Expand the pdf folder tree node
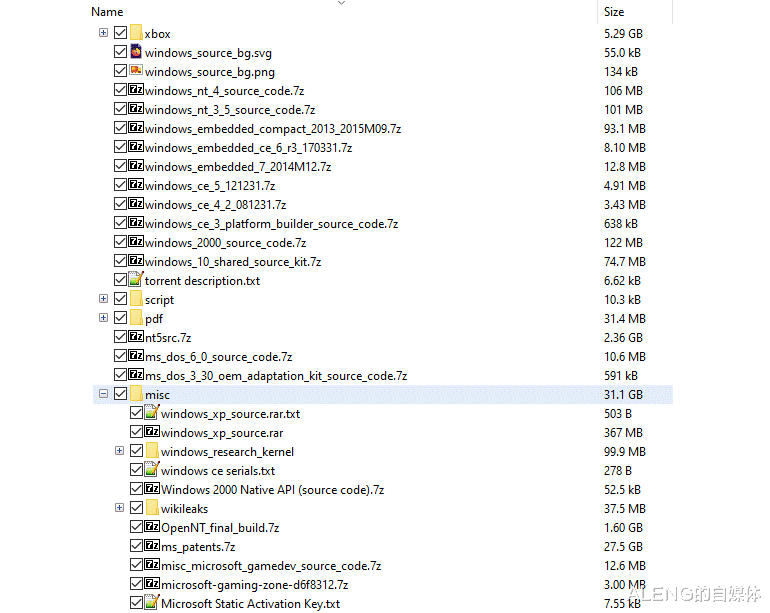Viewport: 770px width, 613px height. 103,318
